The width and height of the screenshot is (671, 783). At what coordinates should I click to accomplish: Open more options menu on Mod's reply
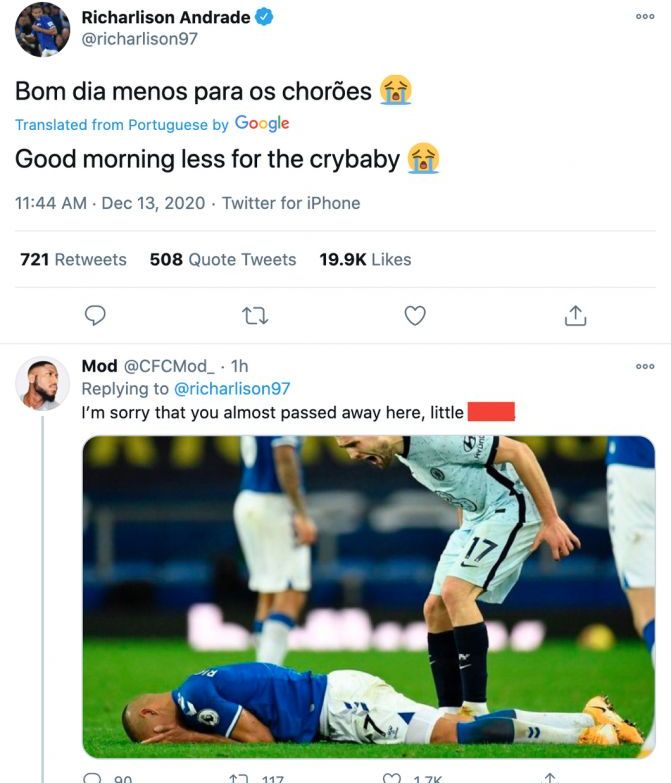tap(645, 367)
